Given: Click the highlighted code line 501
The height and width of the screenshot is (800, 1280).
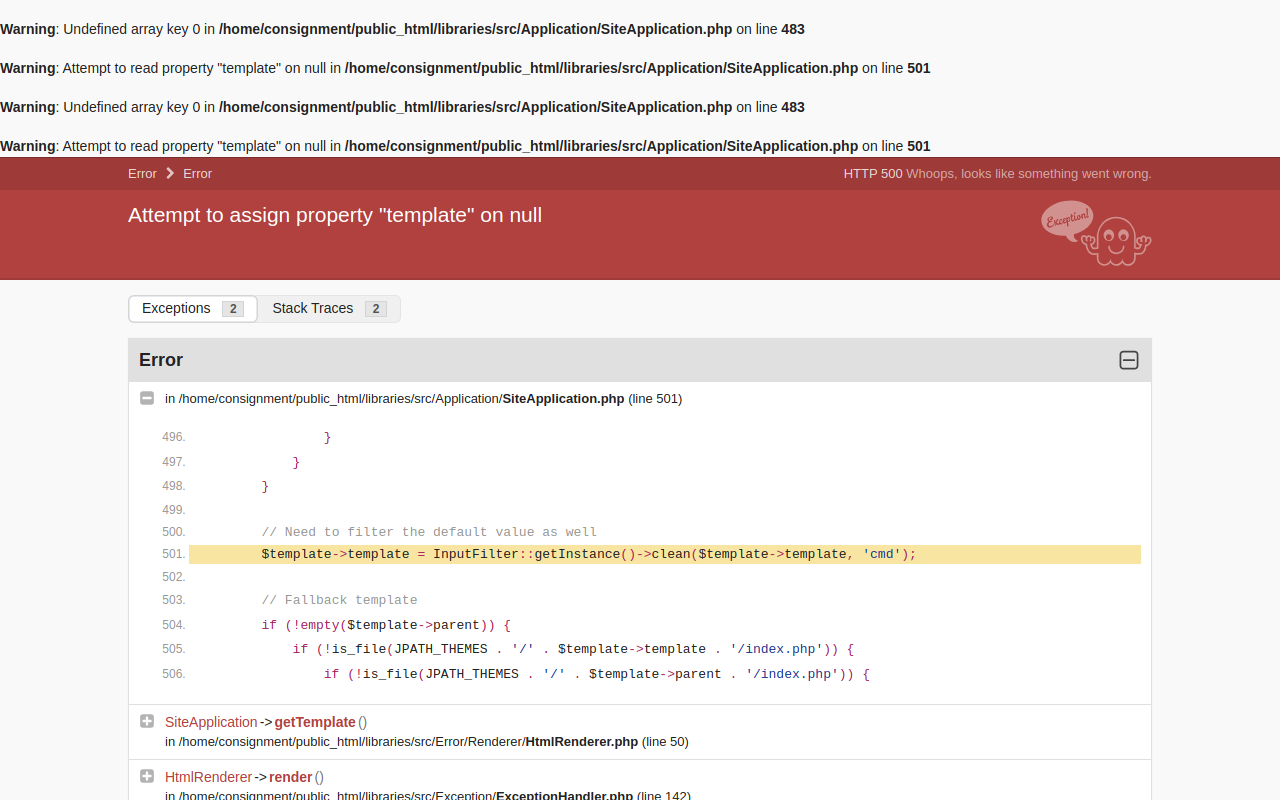Looking at the screenshot, I should click(665, 554).
